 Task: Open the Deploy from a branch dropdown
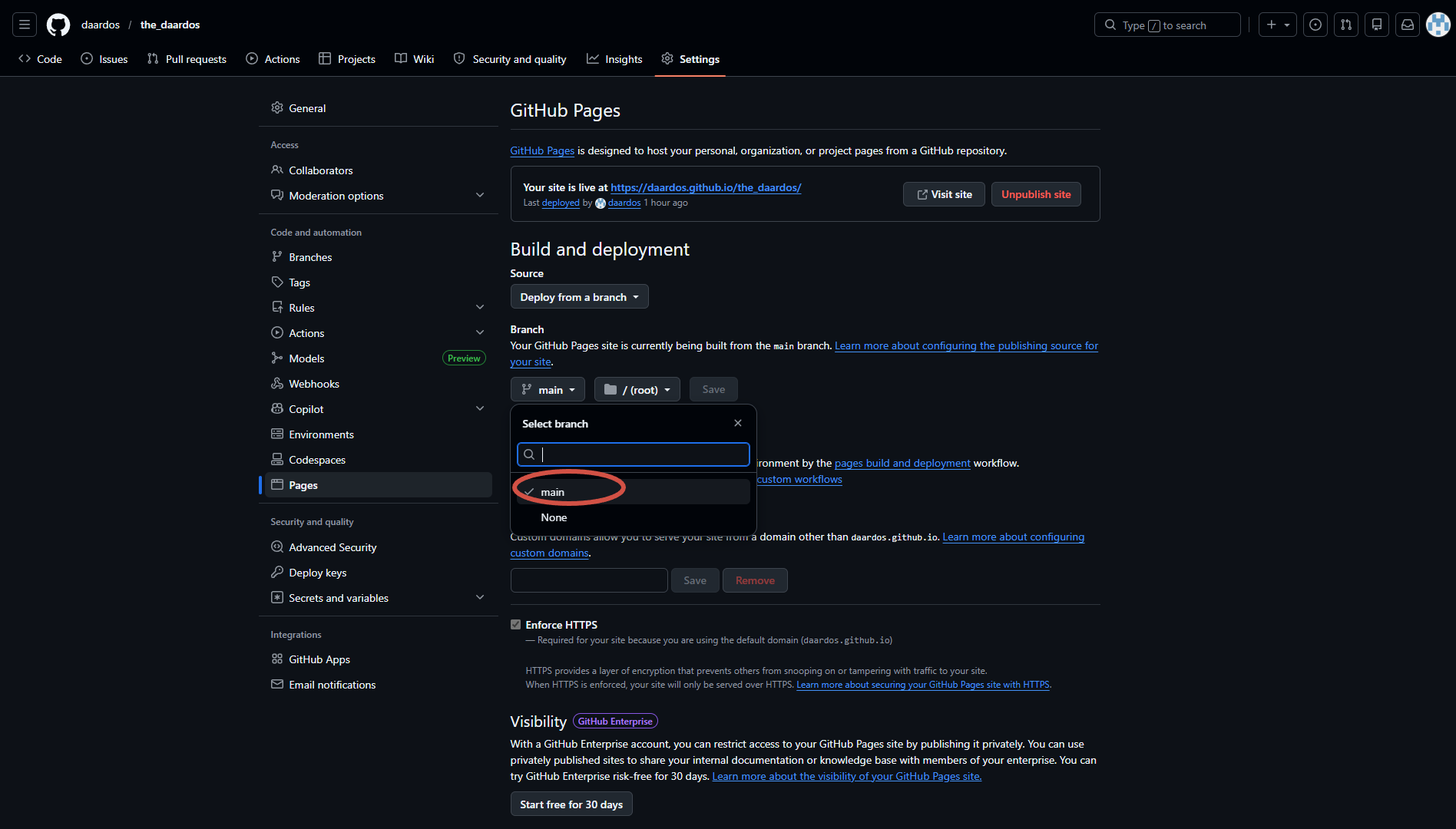click(x=580, y=297)
